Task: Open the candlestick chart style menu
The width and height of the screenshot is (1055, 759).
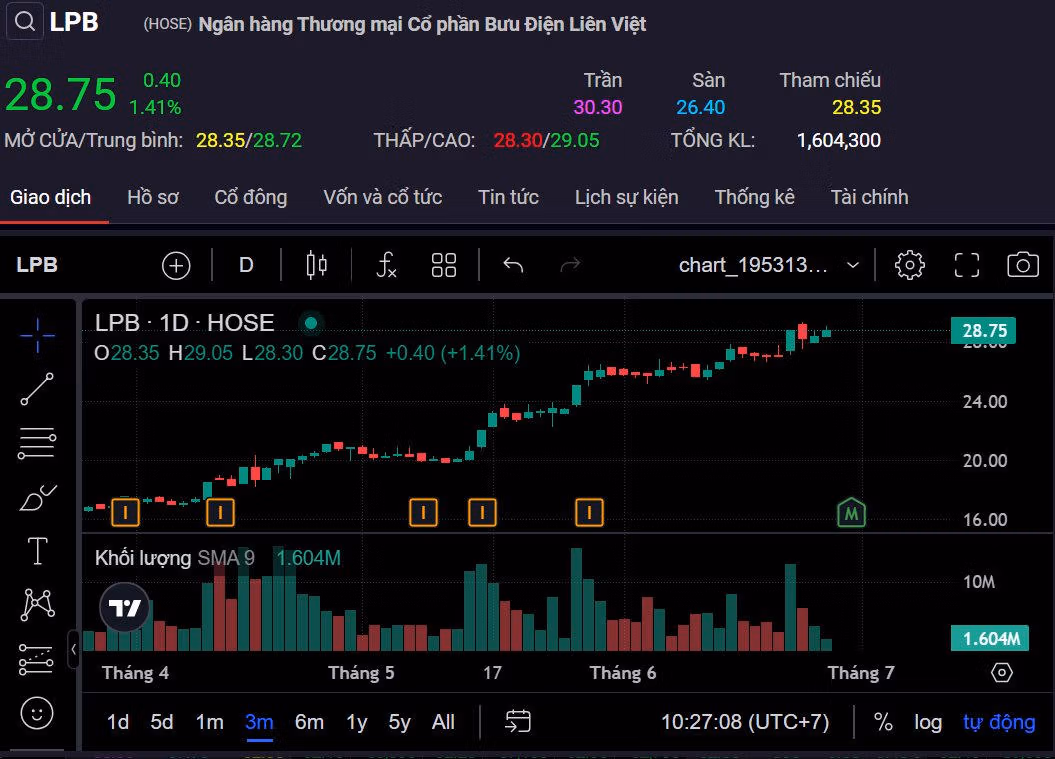Action: 317,265
